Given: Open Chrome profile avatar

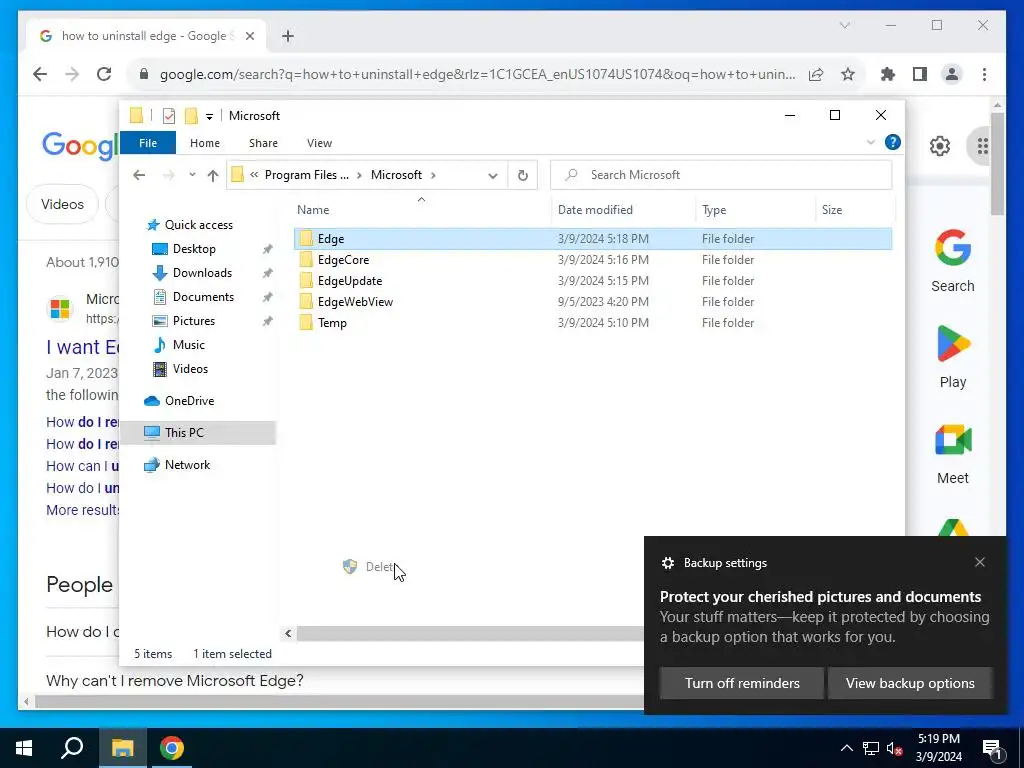Looking at the screenshot, I should (952, 74).
